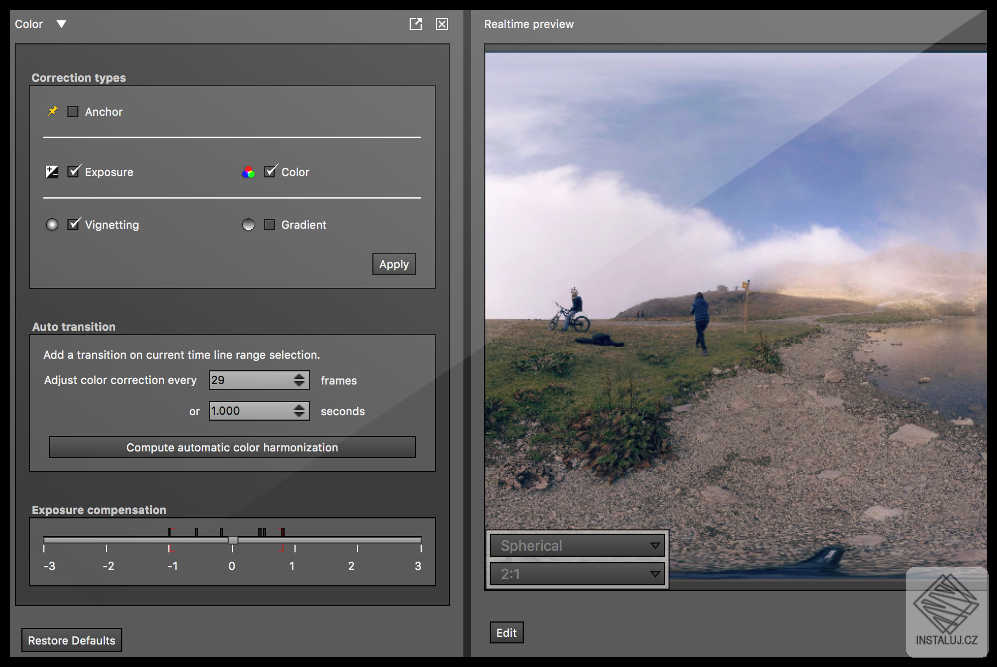Close the Color panel
This screenshot has width=997, height=667.
pyautogui.click(x=442, y=24)
